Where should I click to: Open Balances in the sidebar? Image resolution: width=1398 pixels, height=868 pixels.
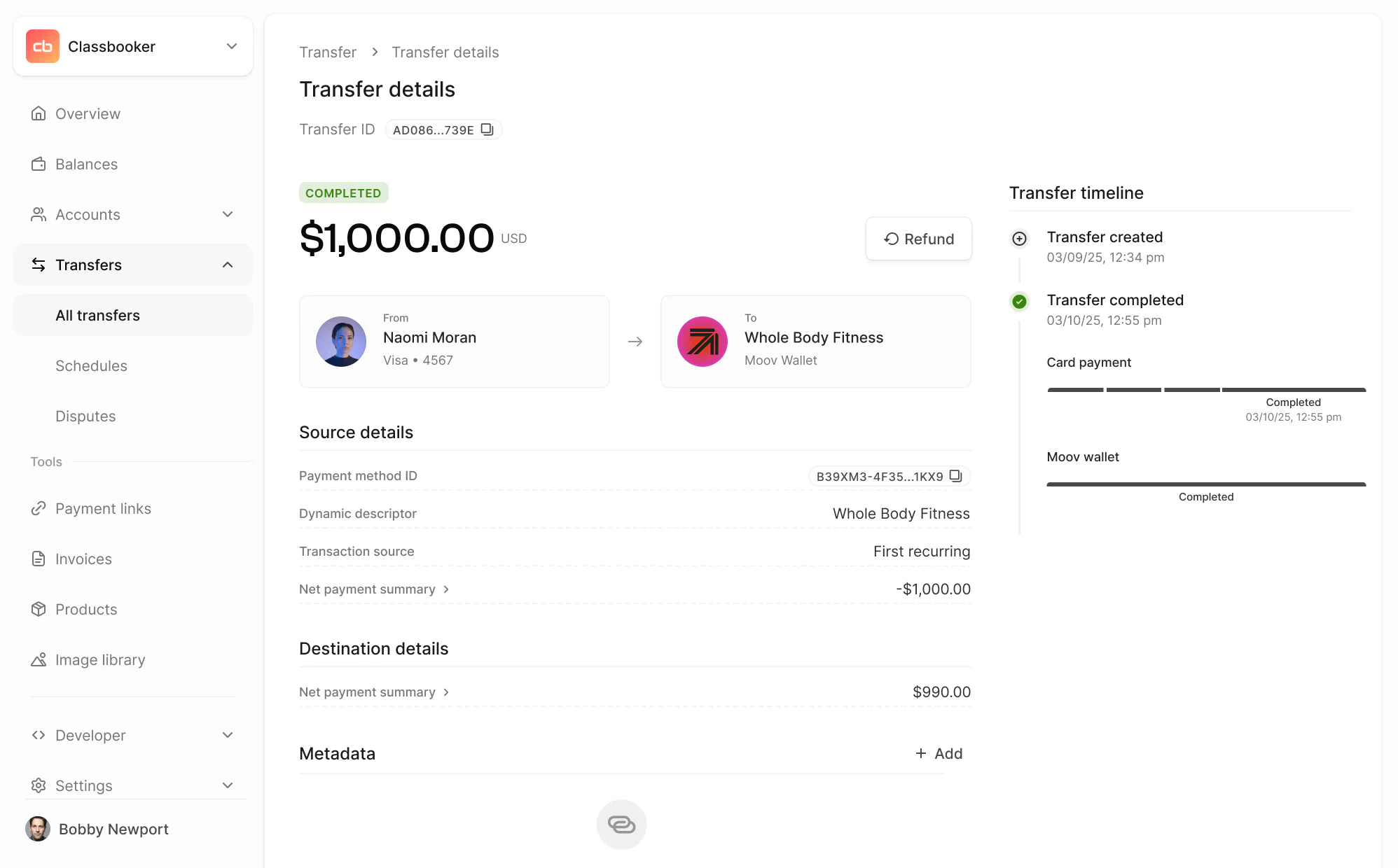86,164
